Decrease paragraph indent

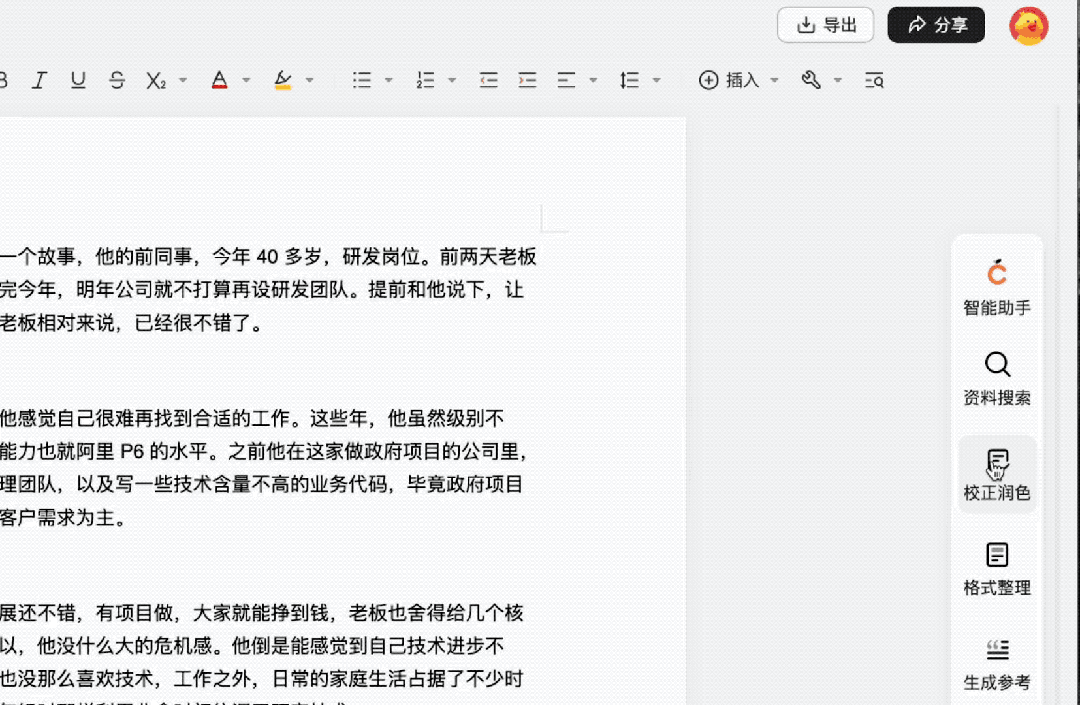point(488,81)
